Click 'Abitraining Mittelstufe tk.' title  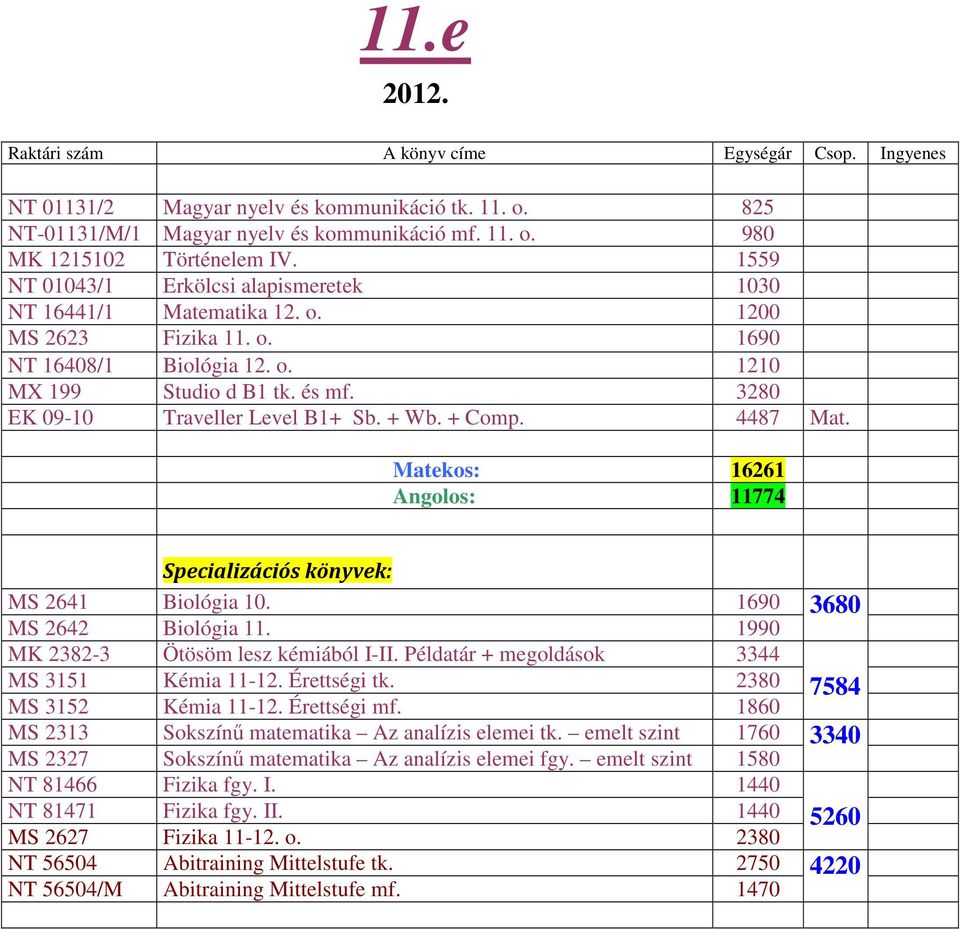coord(278,863)
